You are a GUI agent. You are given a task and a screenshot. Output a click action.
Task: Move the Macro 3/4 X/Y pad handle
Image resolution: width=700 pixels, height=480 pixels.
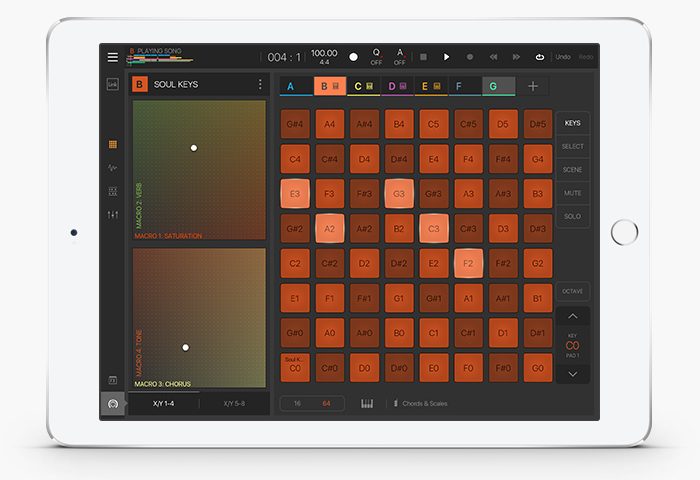tap(186, 347)
